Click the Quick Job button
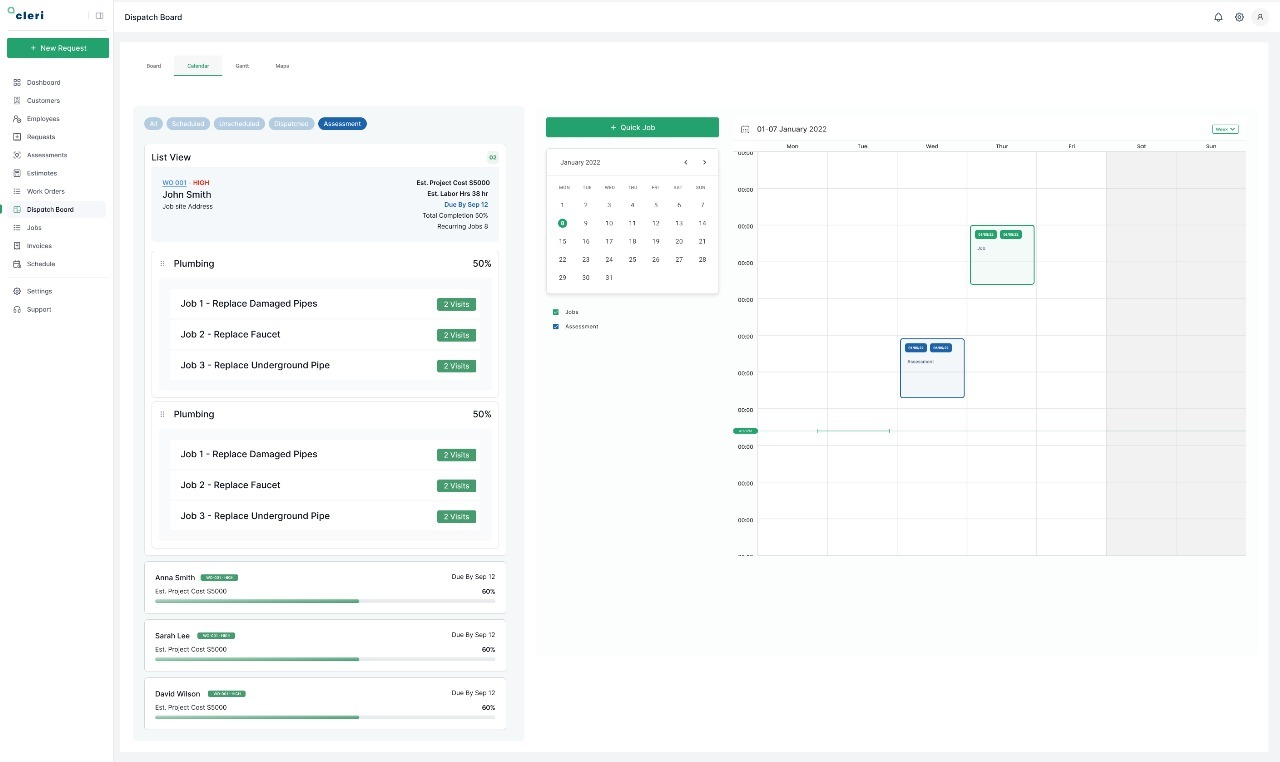 tap(632, 127)
